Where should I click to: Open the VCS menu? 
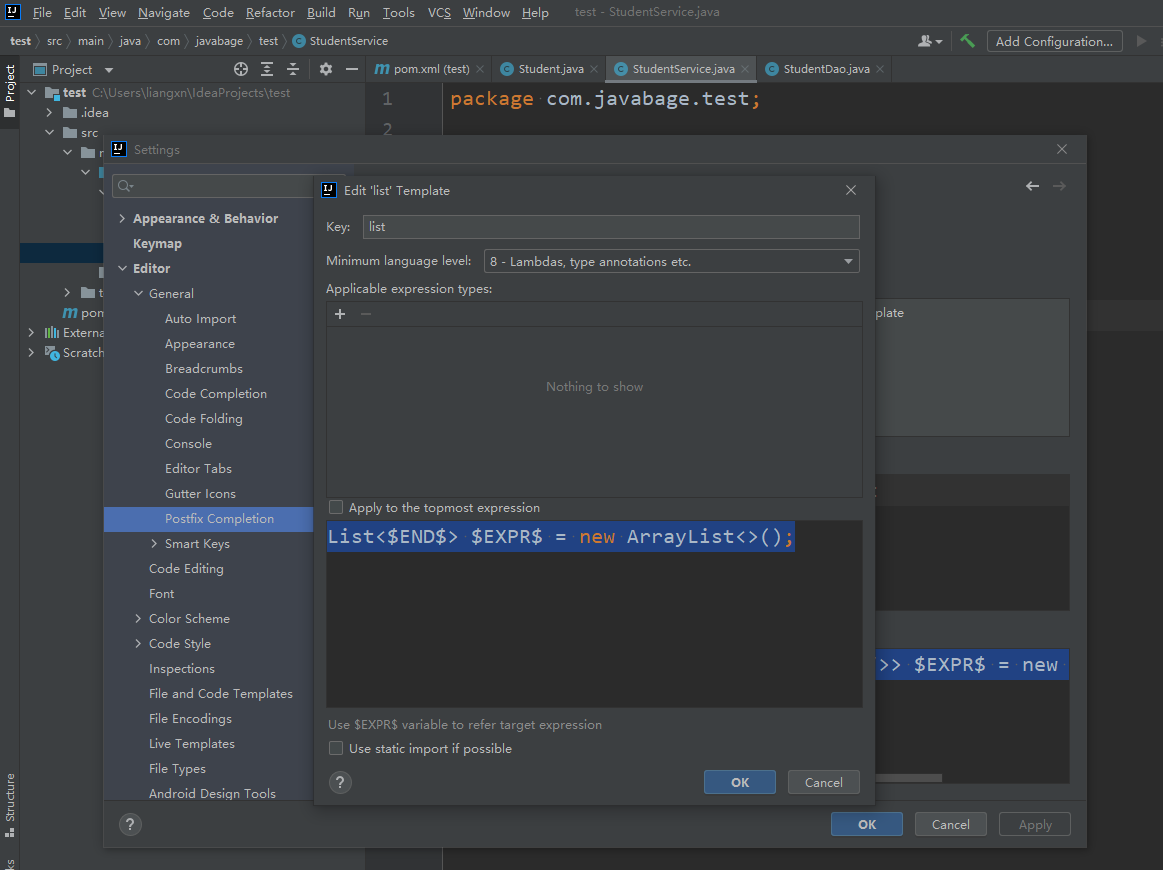click(439, 13)
